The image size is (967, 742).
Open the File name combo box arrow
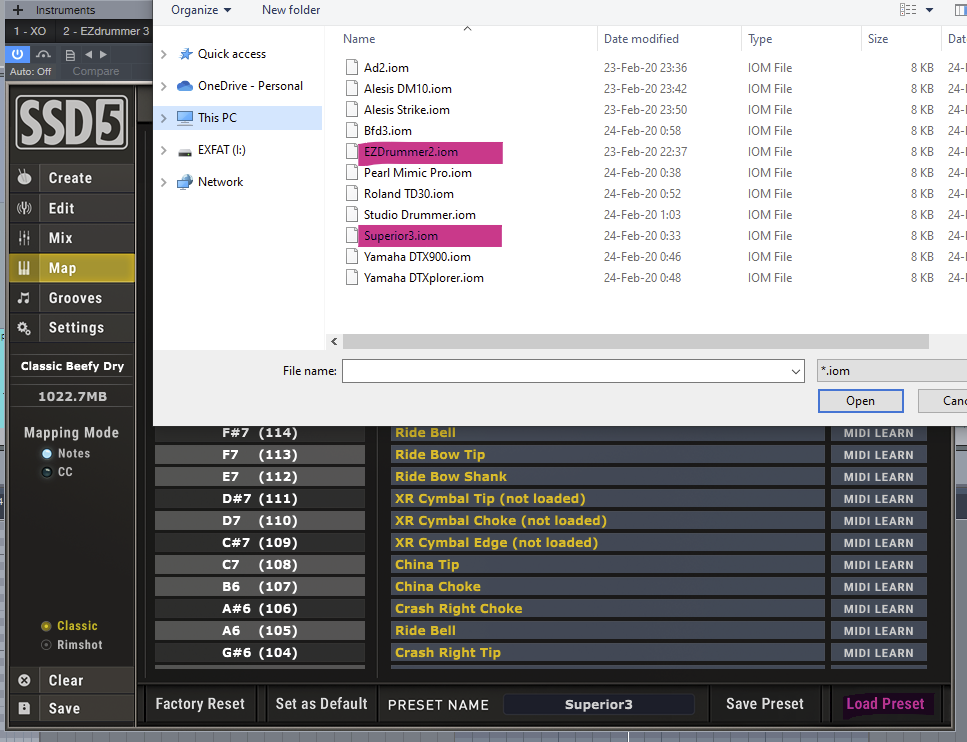(796, 371)
